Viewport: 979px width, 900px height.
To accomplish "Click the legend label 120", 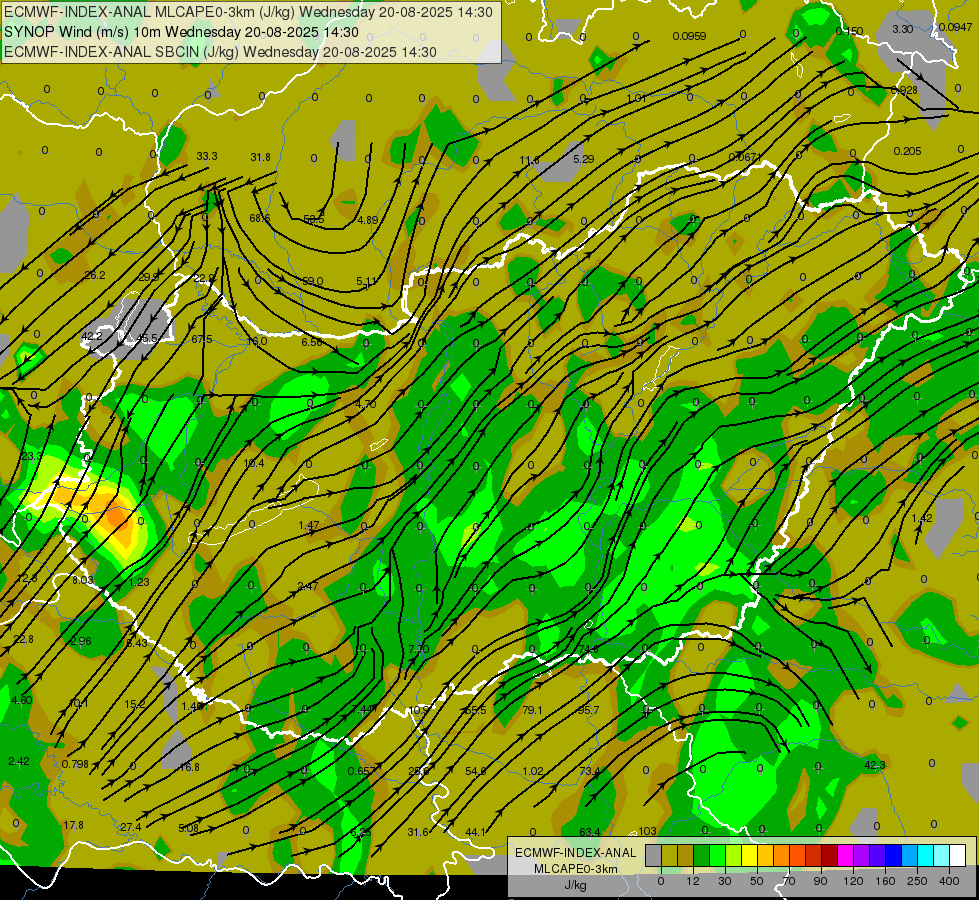I will (x=853, y=881).
